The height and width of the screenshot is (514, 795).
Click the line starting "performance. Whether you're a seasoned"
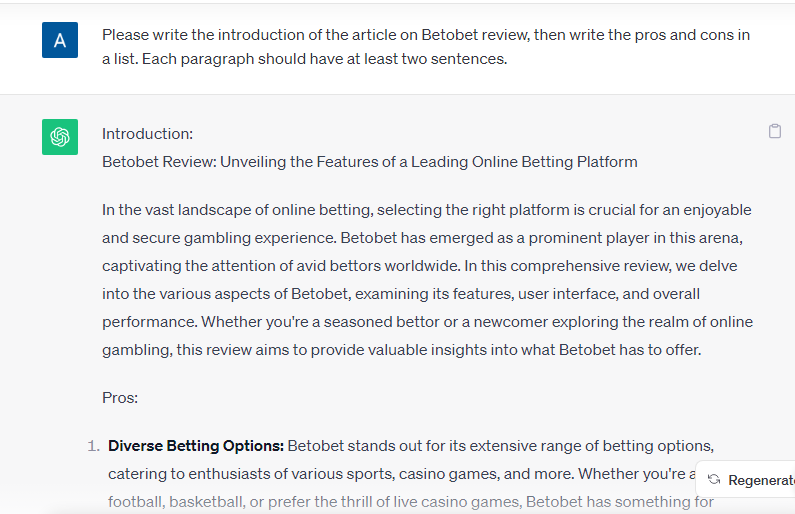point(427,322)
